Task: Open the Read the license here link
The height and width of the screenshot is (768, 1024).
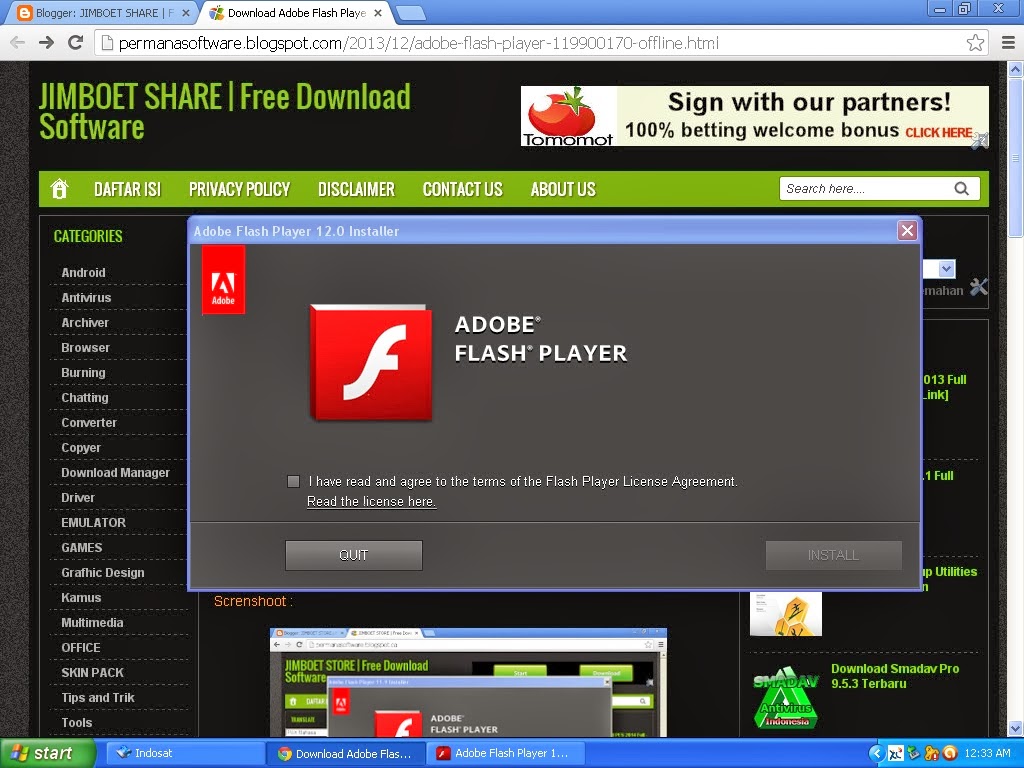Action: point(371,501)
